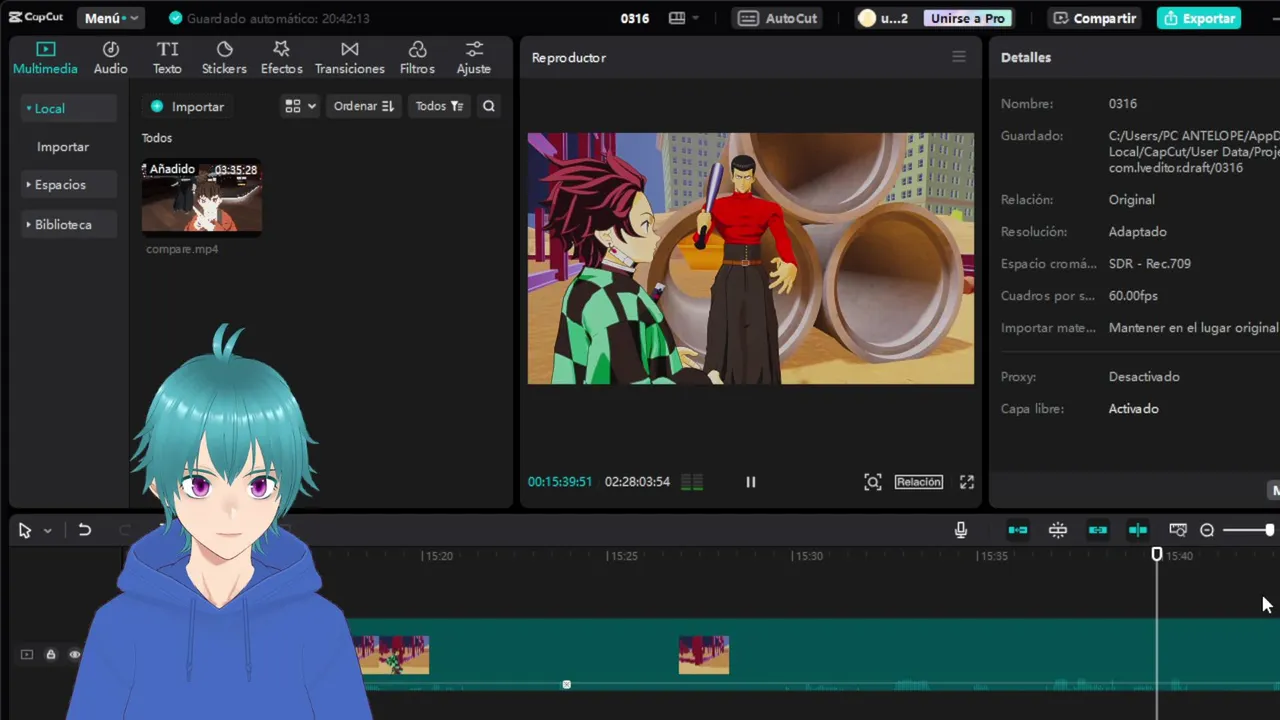Switch to the Texto tab
The height and width of the screenshot is (720, 1280).
[167, 58]
